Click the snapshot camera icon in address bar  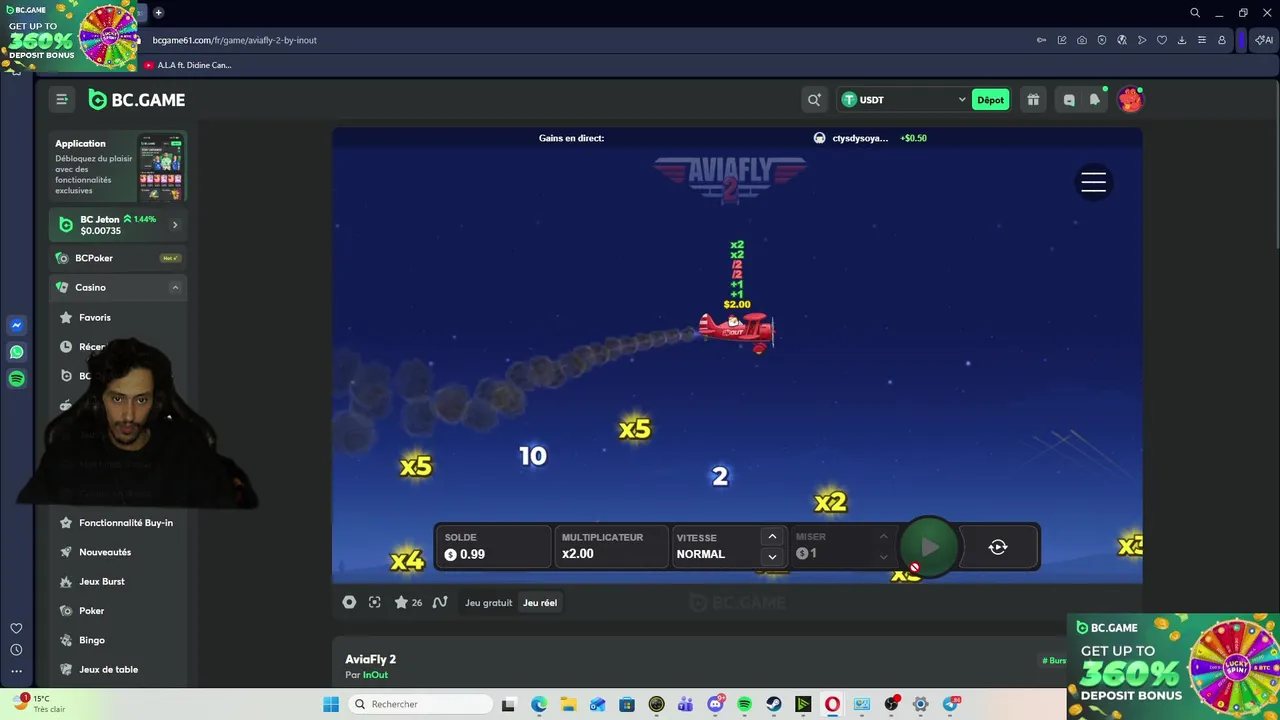pos(1082,40)
